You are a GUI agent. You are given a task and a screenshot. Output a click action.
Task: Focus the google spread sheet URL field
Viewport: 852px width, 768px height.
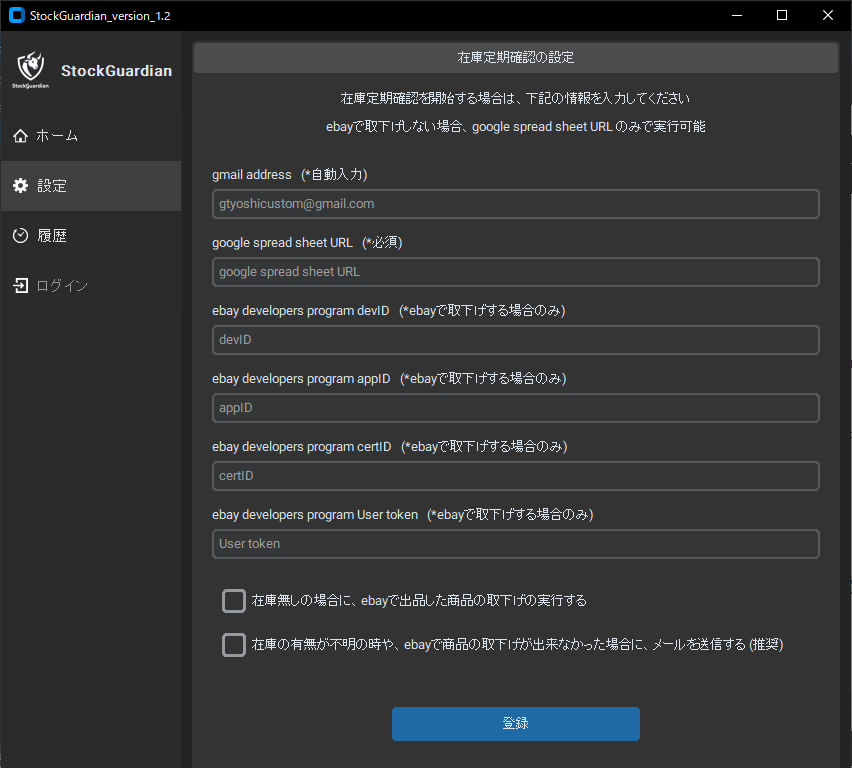pos(516,272)
